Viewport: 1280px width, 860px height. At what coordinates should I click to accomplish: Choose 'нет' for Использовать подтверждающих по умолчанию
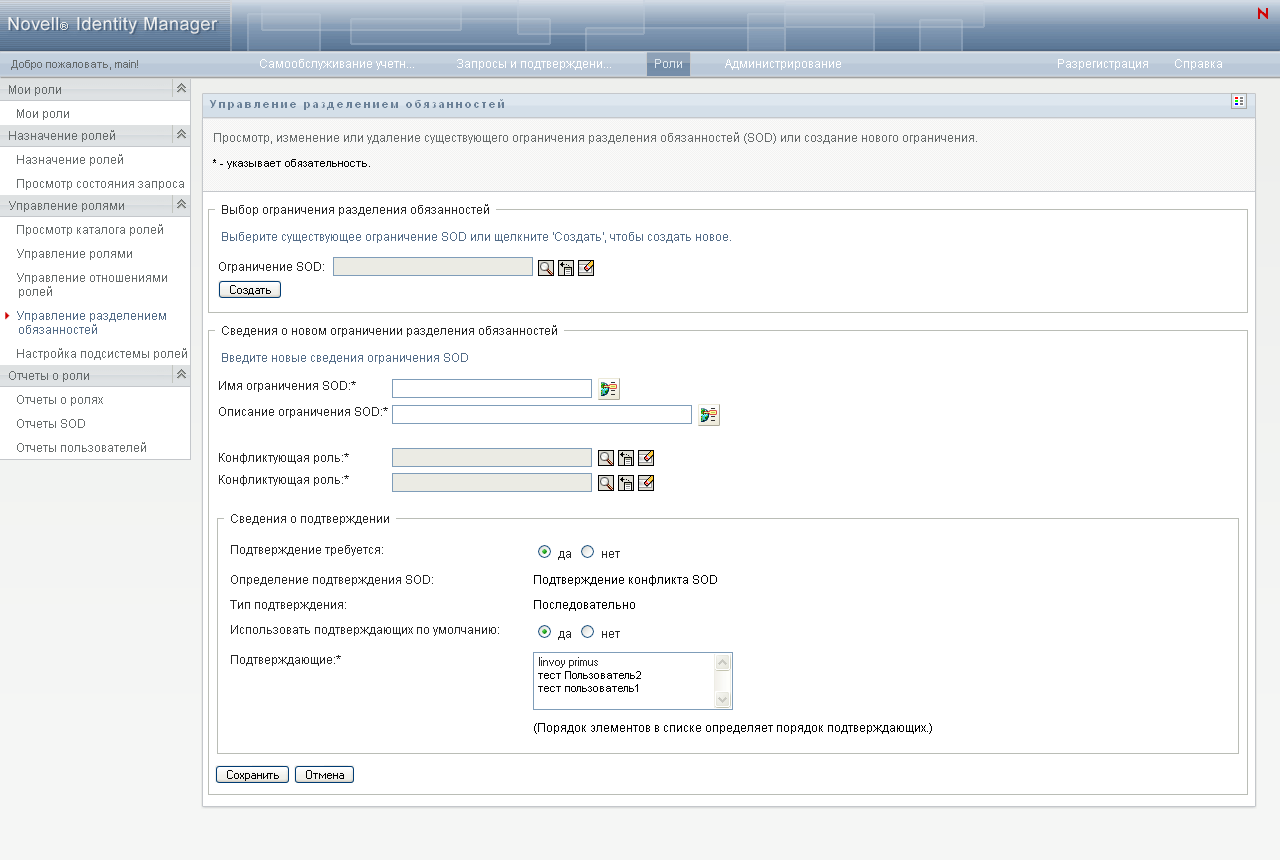(x=588, y=632)
